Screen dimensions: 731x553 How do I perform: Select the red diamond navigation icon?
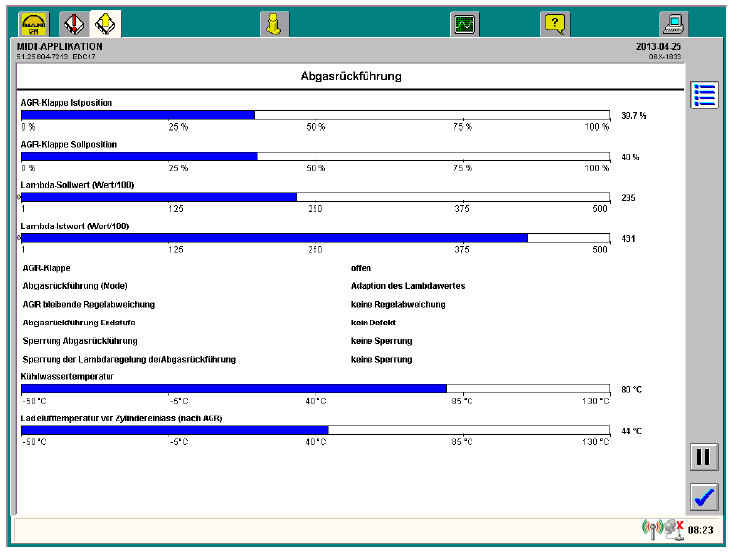(x=74, y=23)
